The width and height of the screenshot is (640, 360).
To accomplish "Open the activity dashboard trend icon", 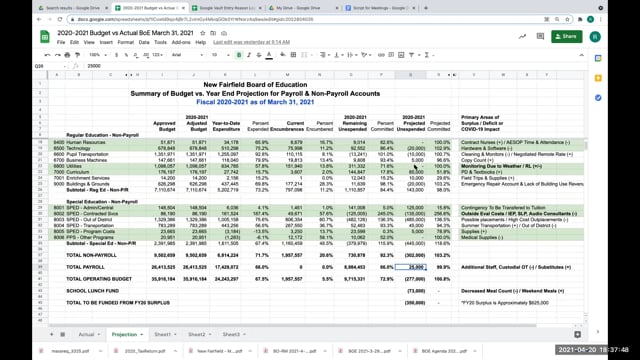I will coord(522,36).
